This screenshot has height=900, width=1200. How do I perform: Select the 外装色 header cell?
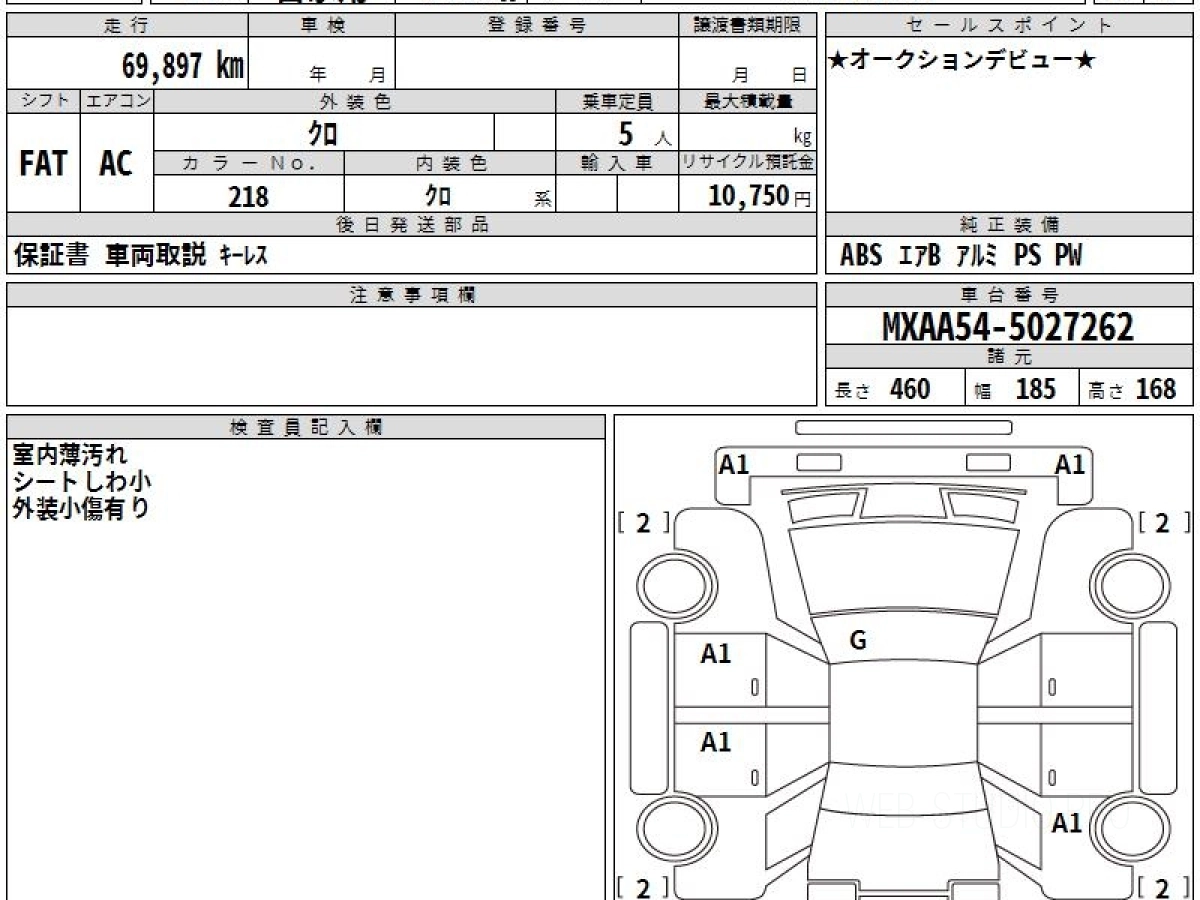point(355,101)
